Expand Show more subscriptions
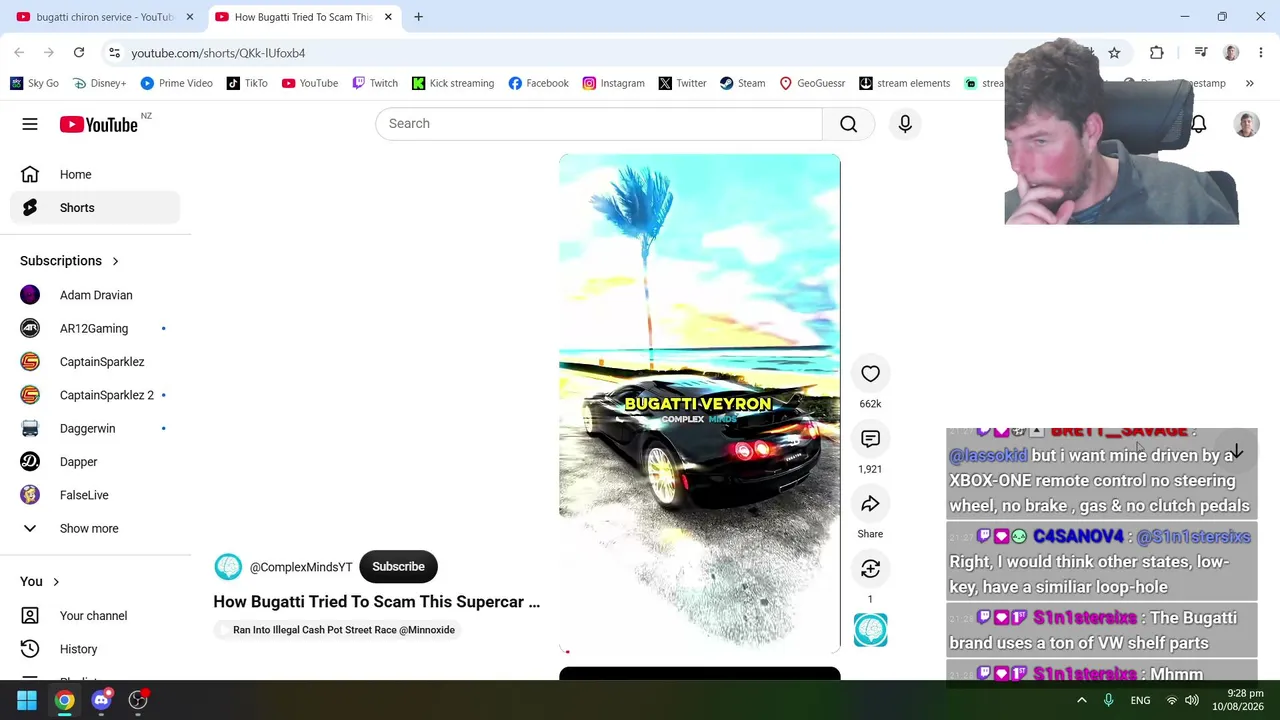The width and height of the screenshot is (1280, 720). [89, 528]
